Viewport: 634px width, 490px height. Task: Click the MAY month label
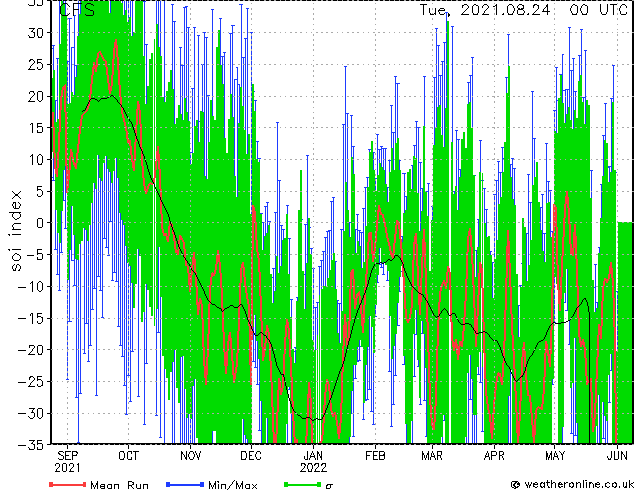click(x=555, y=456)
